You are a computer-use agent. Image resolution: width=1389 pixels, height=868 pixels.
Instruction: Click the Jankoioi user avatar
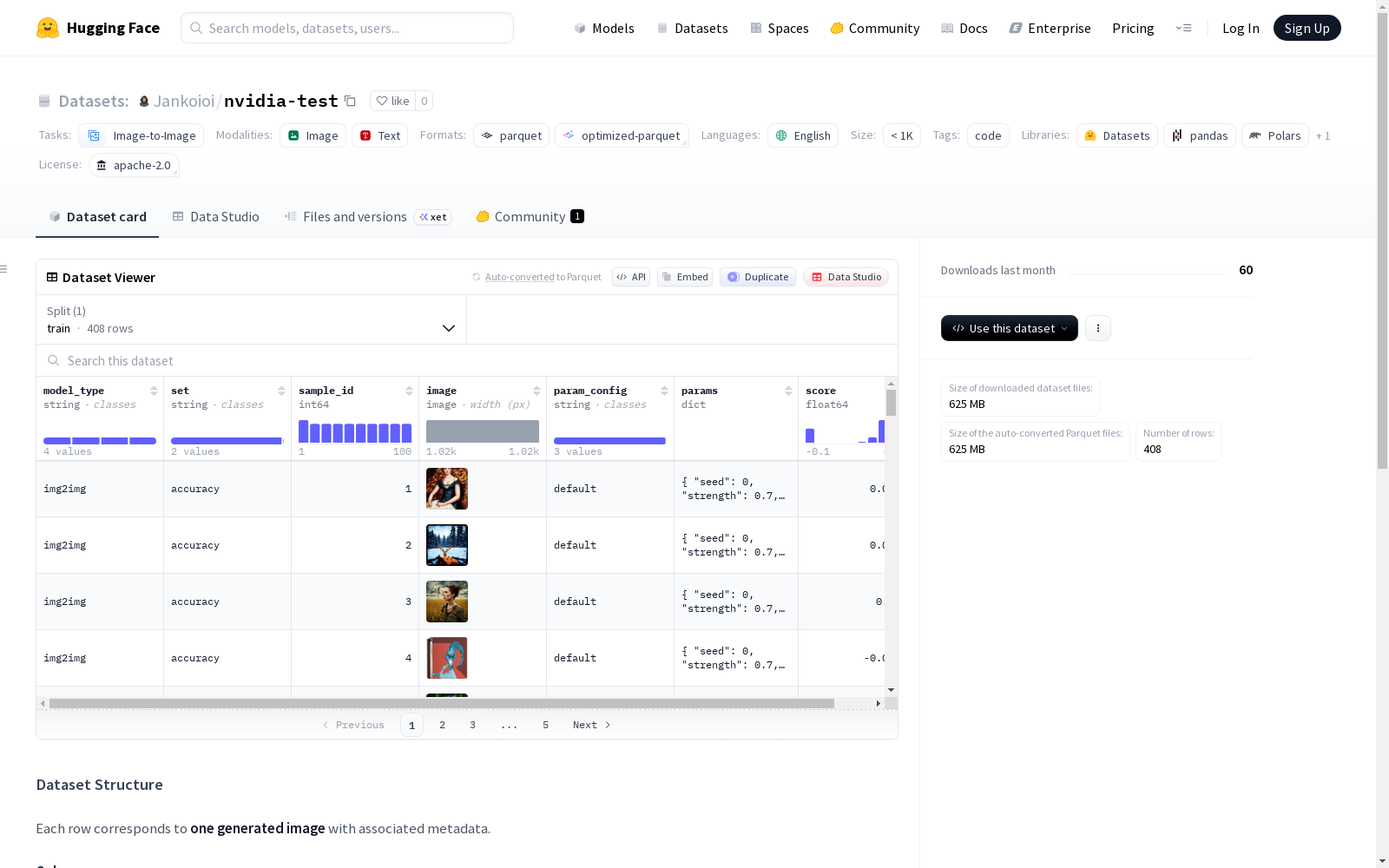coord(144,102)
